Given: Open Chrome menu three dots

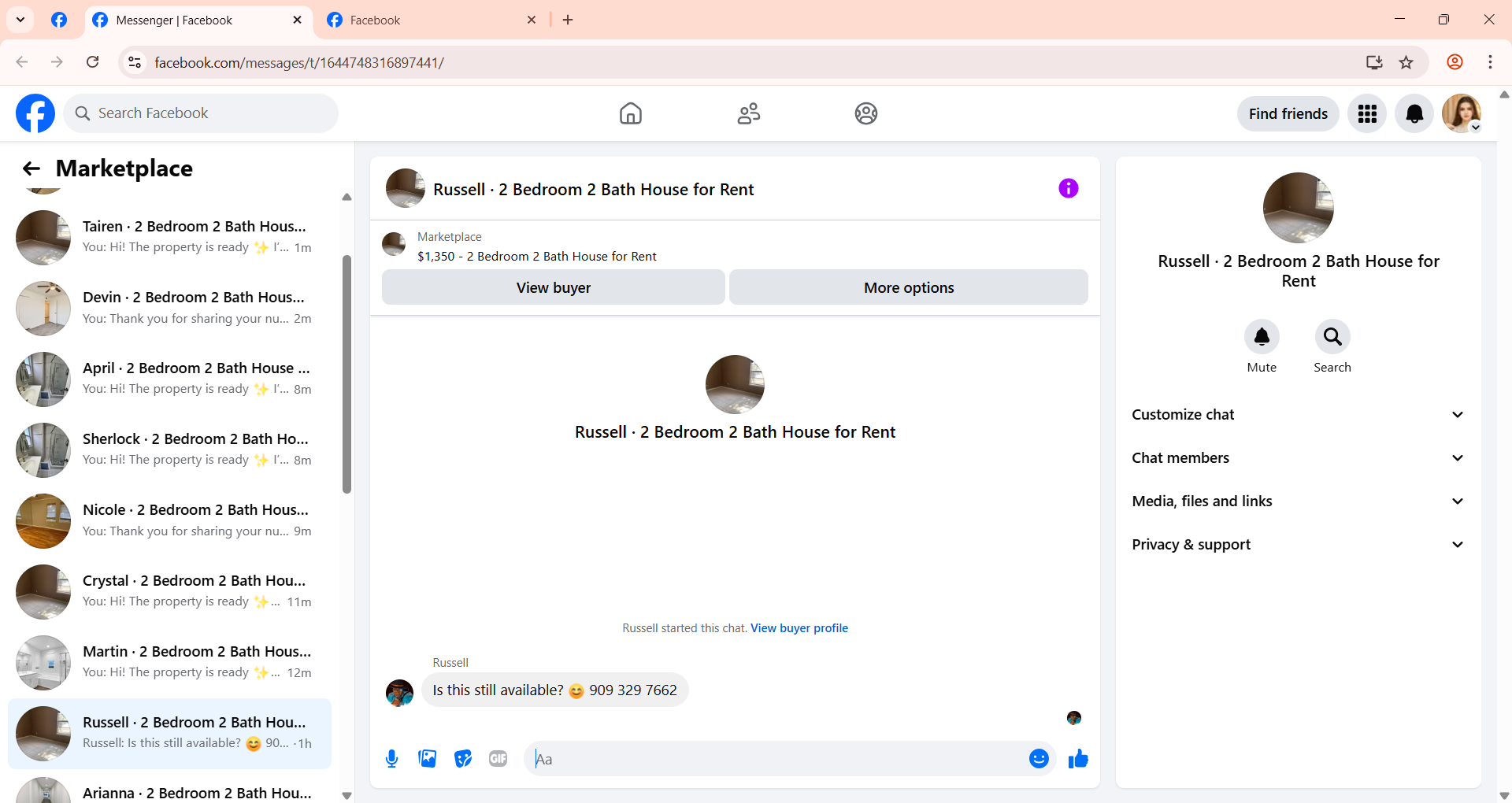Looking at the screenshot, I should pos(1490,62).
